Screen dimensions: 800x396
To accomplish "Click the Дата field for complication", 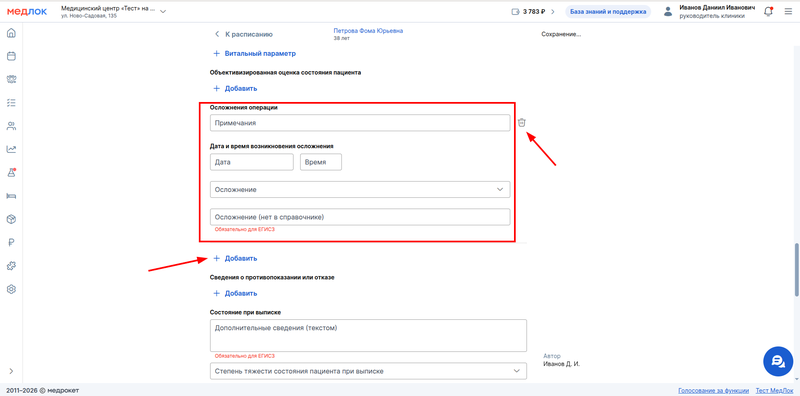I will (252, 162).
